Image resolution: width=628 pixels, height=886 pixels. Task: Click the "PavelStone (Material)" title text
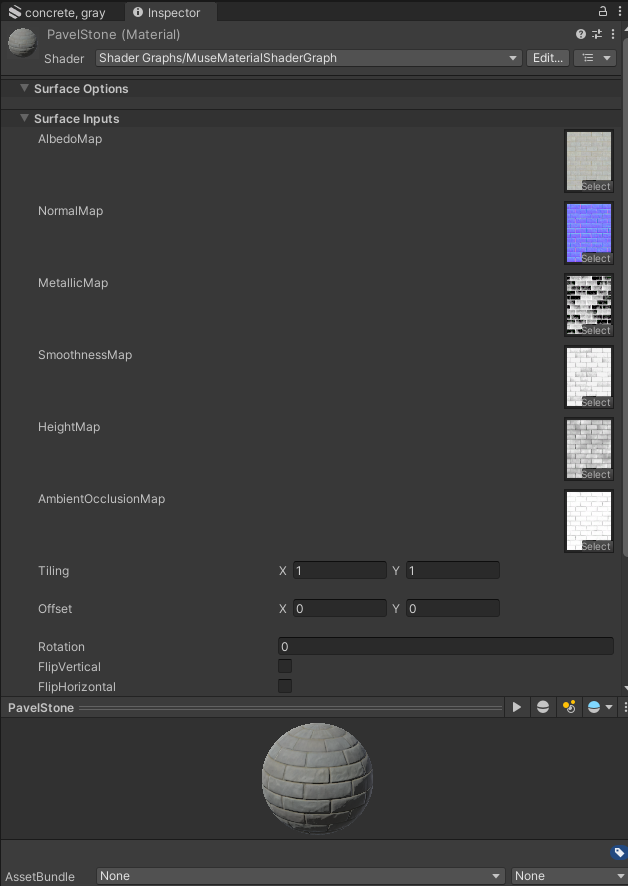coord(114,34)
